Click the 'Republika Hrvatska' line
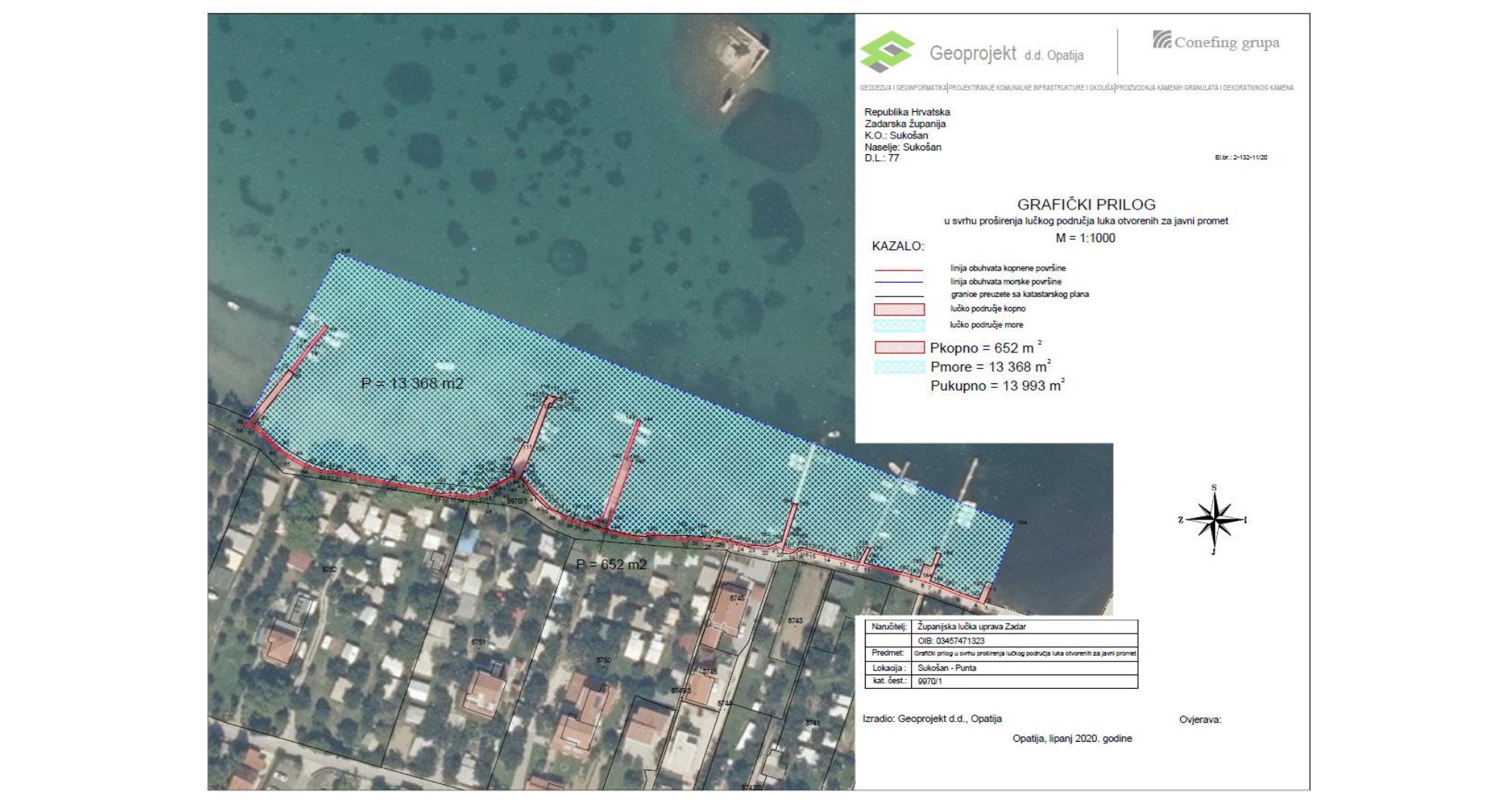This screenshot has height=803, width=1512. (907, 112)
